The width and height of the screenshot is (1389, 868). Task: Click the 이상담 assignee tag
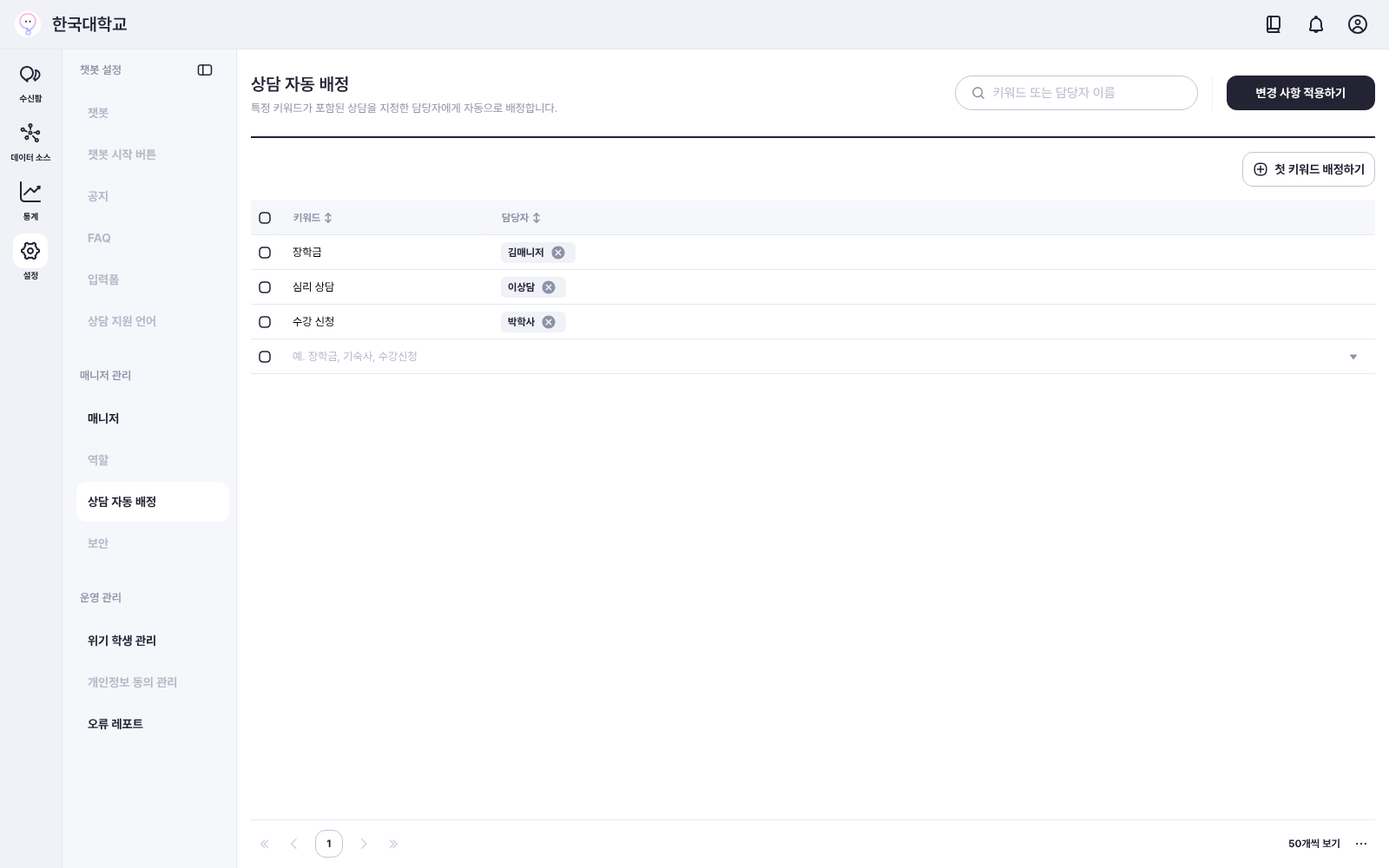(533, 287)
